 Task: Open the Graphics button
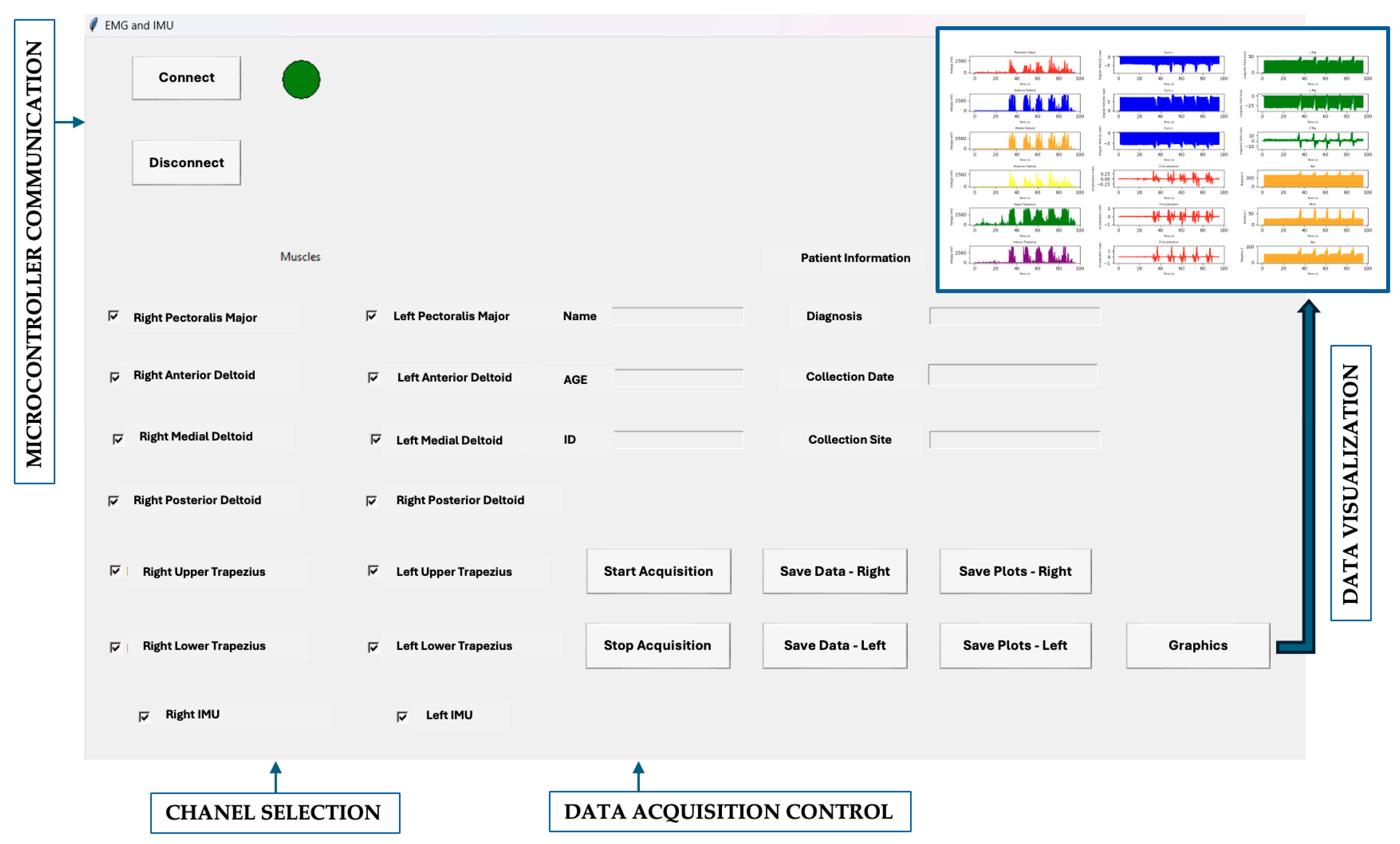click(1198, 646)
